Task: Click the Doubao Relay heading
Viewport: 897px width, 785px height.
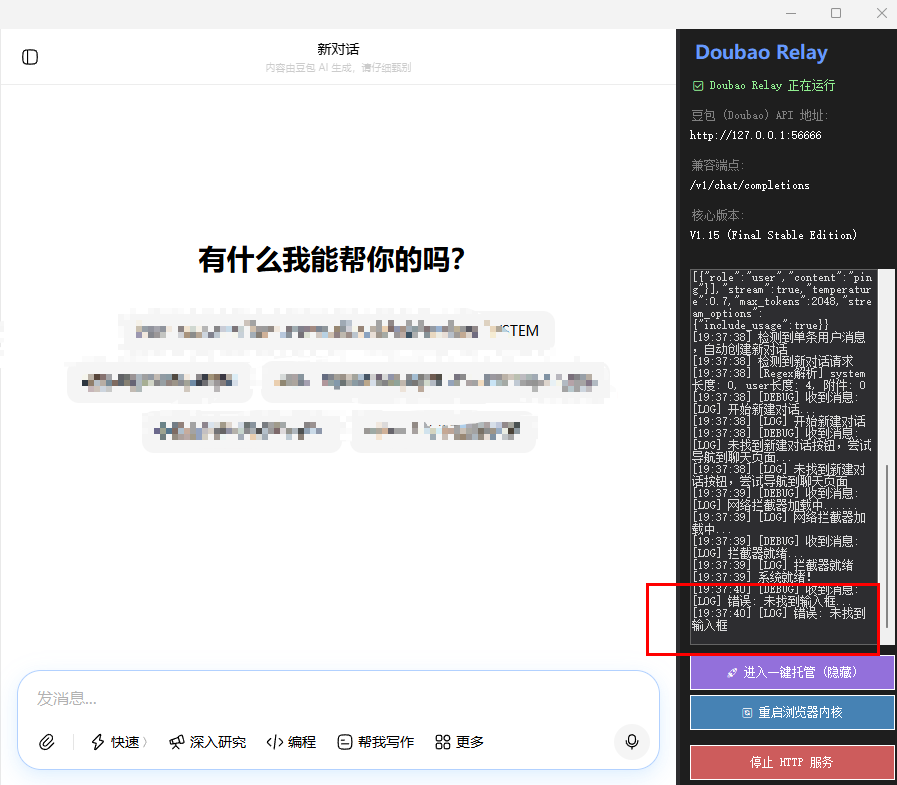Action: pos(761,53)
